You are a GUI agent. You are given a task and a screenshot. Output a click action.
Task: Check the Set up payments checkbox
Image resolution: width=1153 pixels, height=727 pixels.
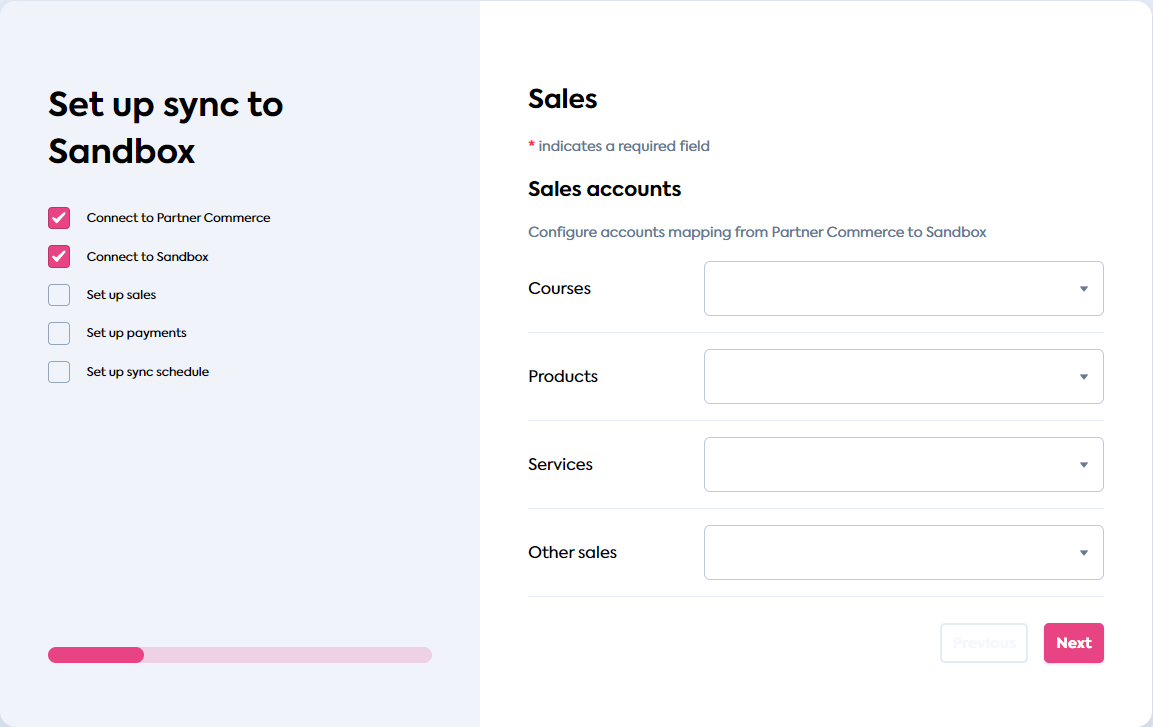click(58, 333)
